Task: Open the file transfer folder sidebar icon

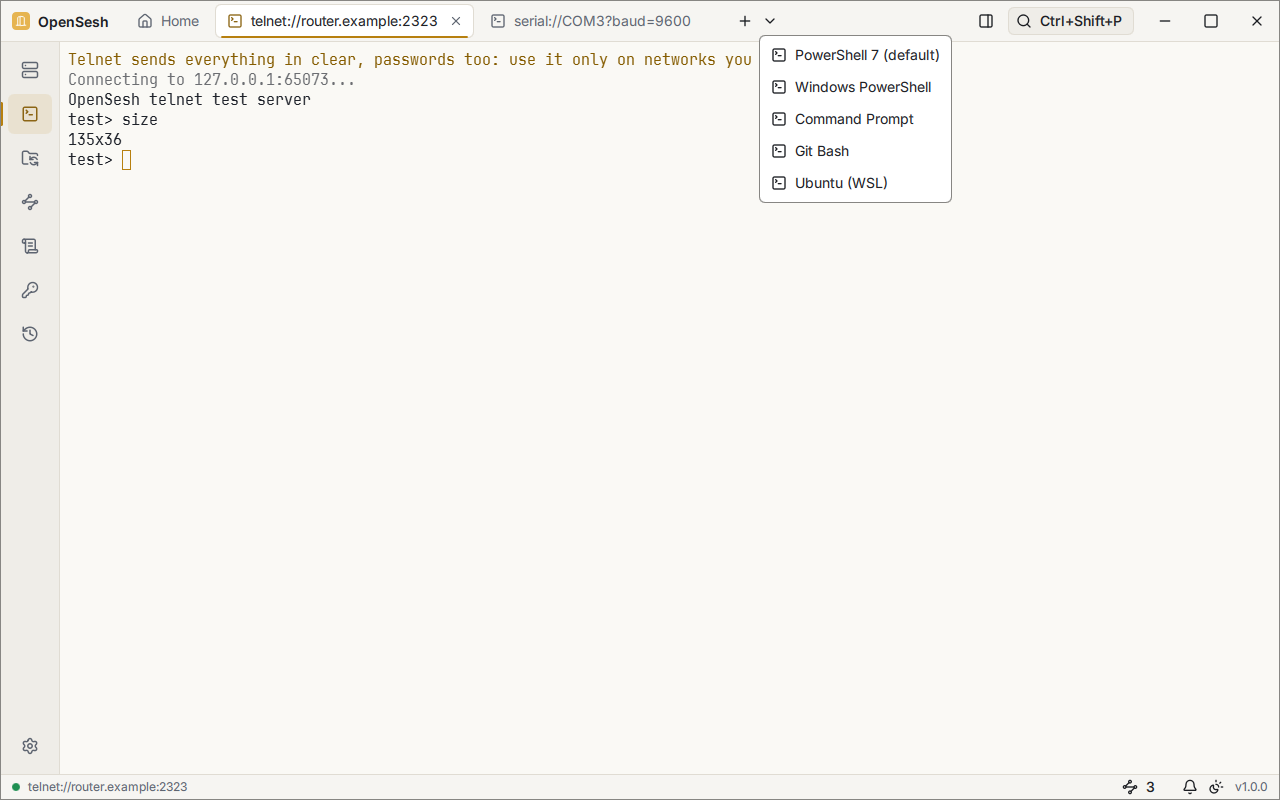Action: tap(30, 158)
